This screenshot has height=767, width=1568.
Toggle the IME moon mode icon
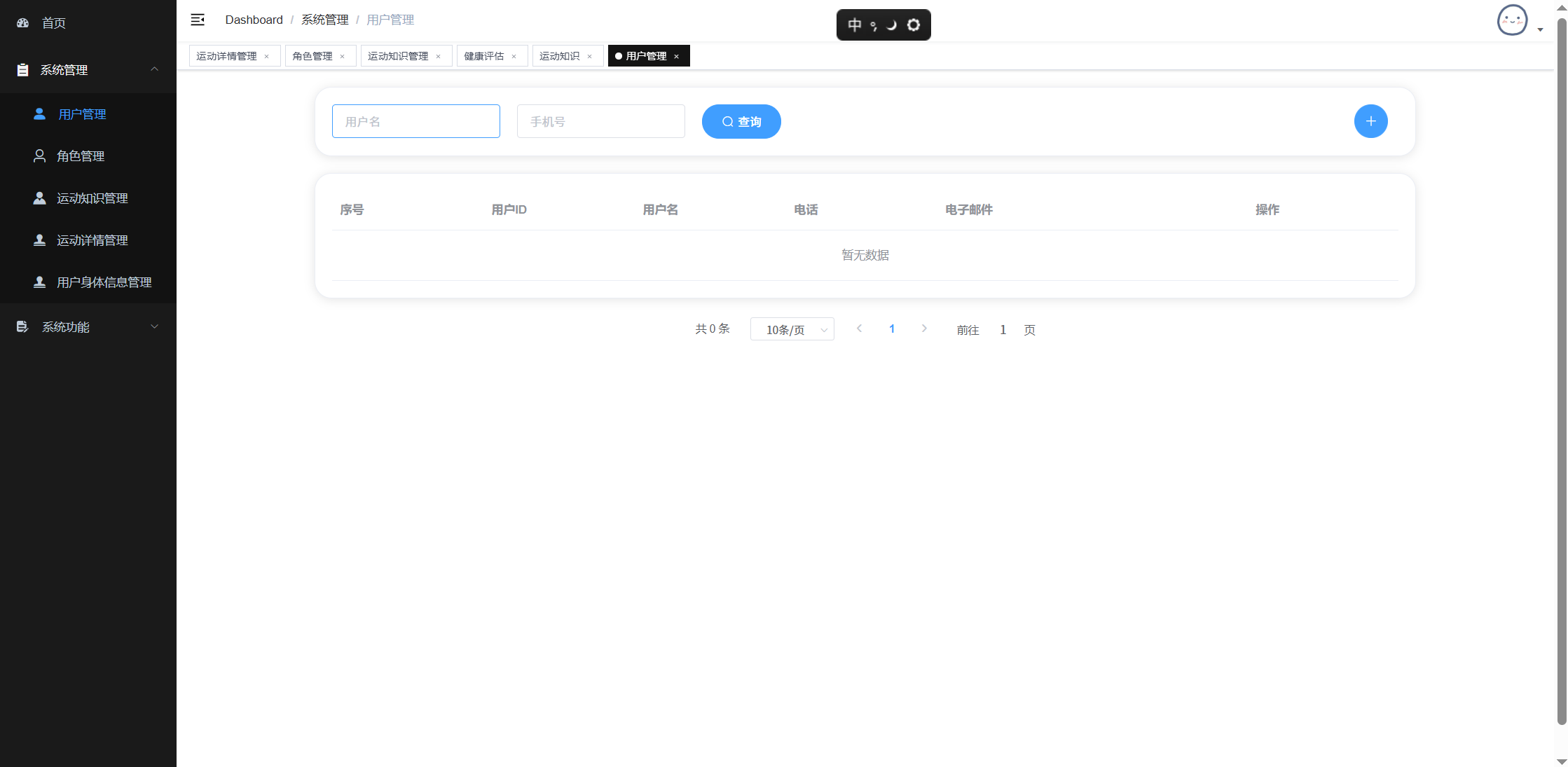[891, 25]
